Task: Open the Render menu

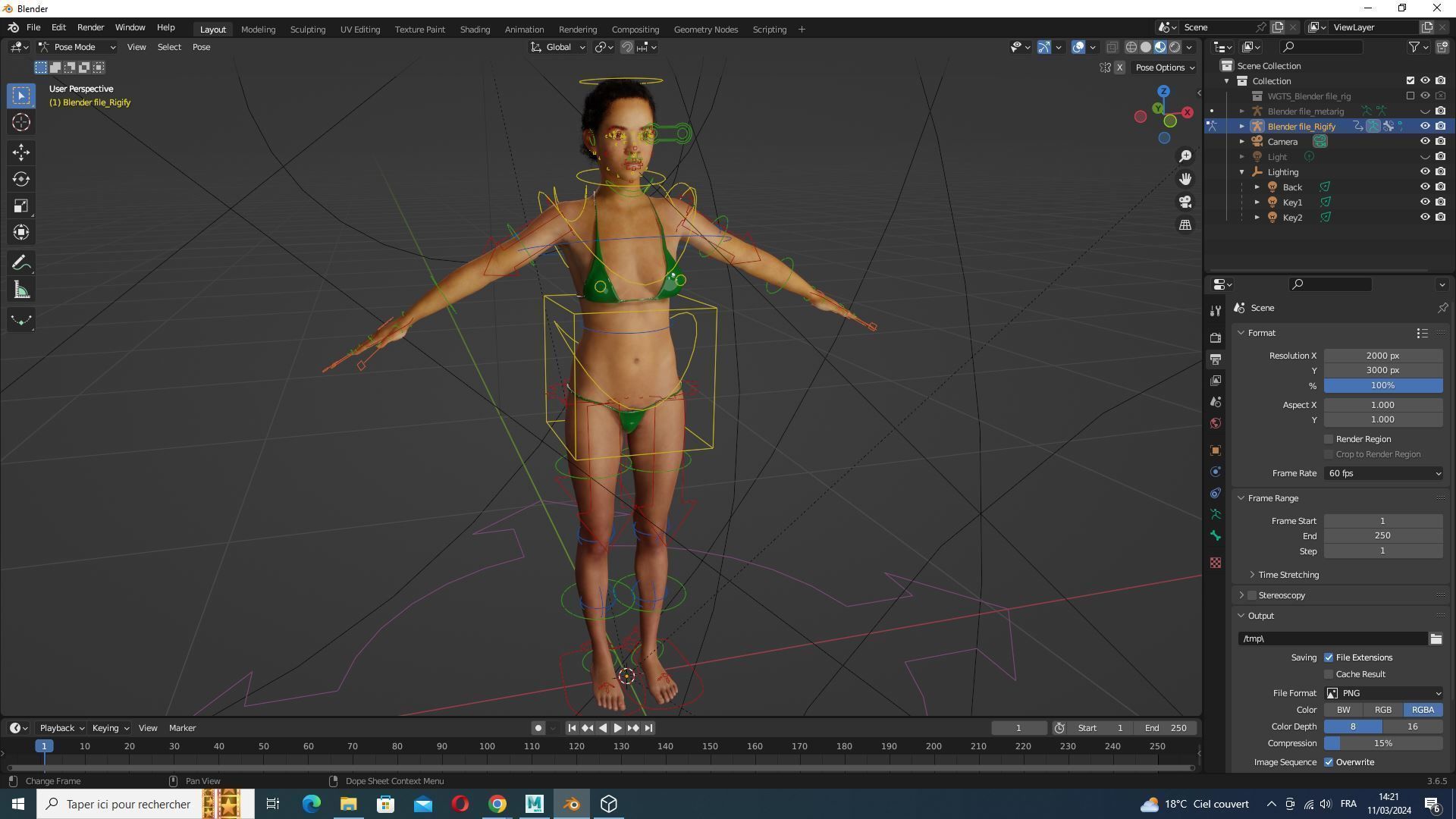Action: [90, 27]
